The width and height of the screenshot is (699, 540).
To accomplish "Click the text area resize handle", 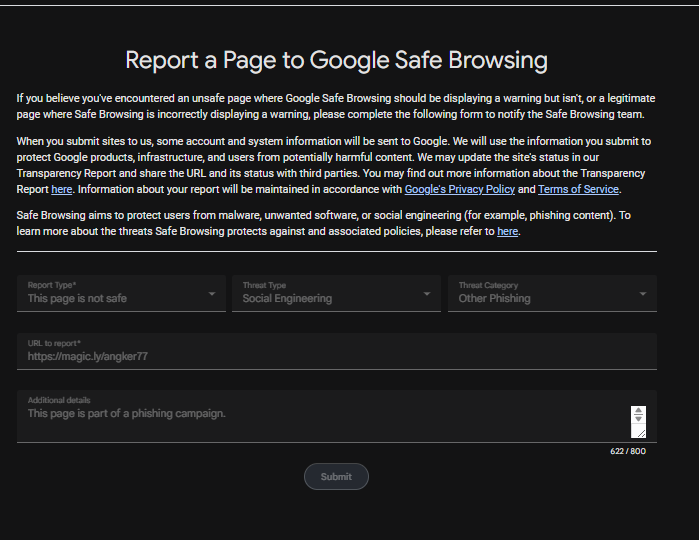I will click(641, 433).
